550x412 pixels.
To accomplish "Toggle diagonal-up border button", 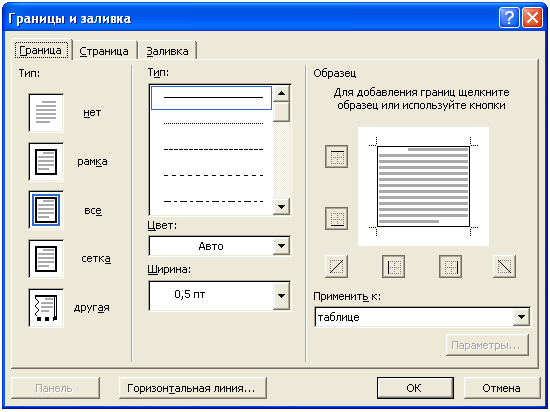I will click(336, 267).
